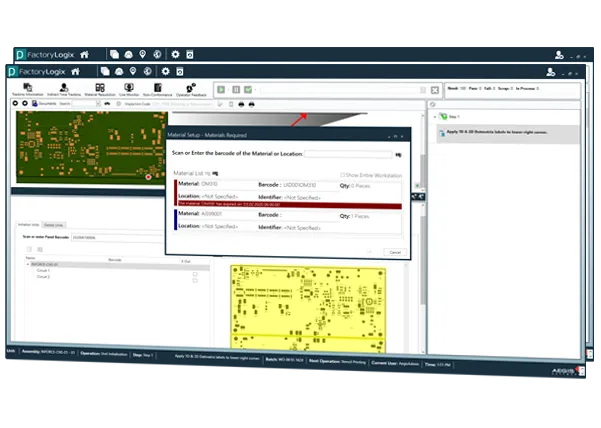This screenshot has width=601, height=428.
Task: Open Search dropdown in viewer toolbar
Action: (98, 103)
